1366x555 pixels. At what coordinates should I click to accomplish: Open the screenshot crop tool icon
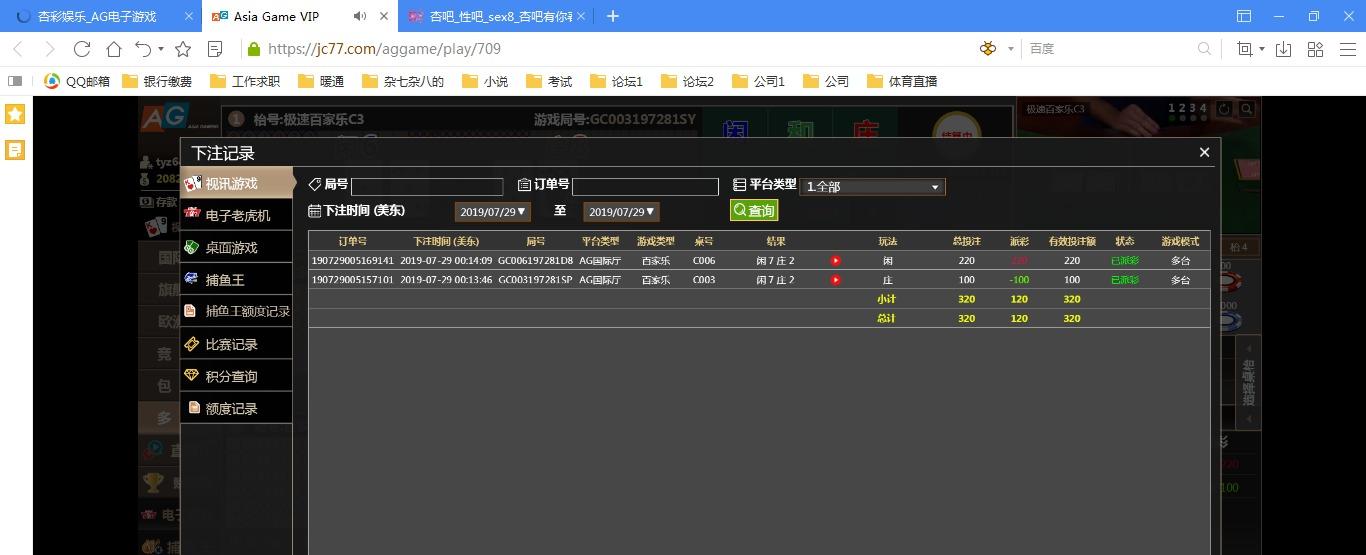pyautogui.click(x=1244, y=49)
